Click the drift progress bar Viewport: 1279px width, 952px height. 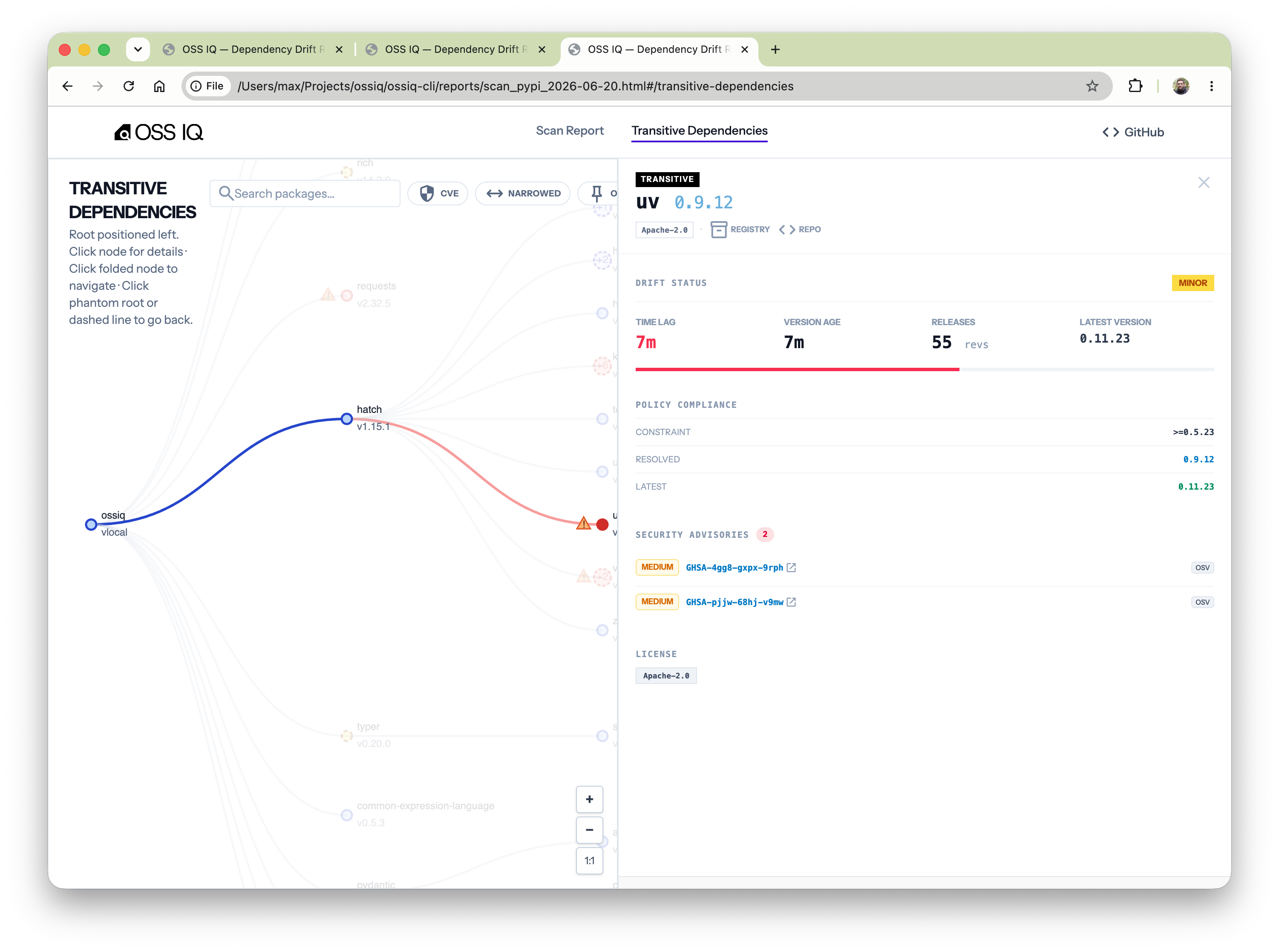click(x=924, y=369)
